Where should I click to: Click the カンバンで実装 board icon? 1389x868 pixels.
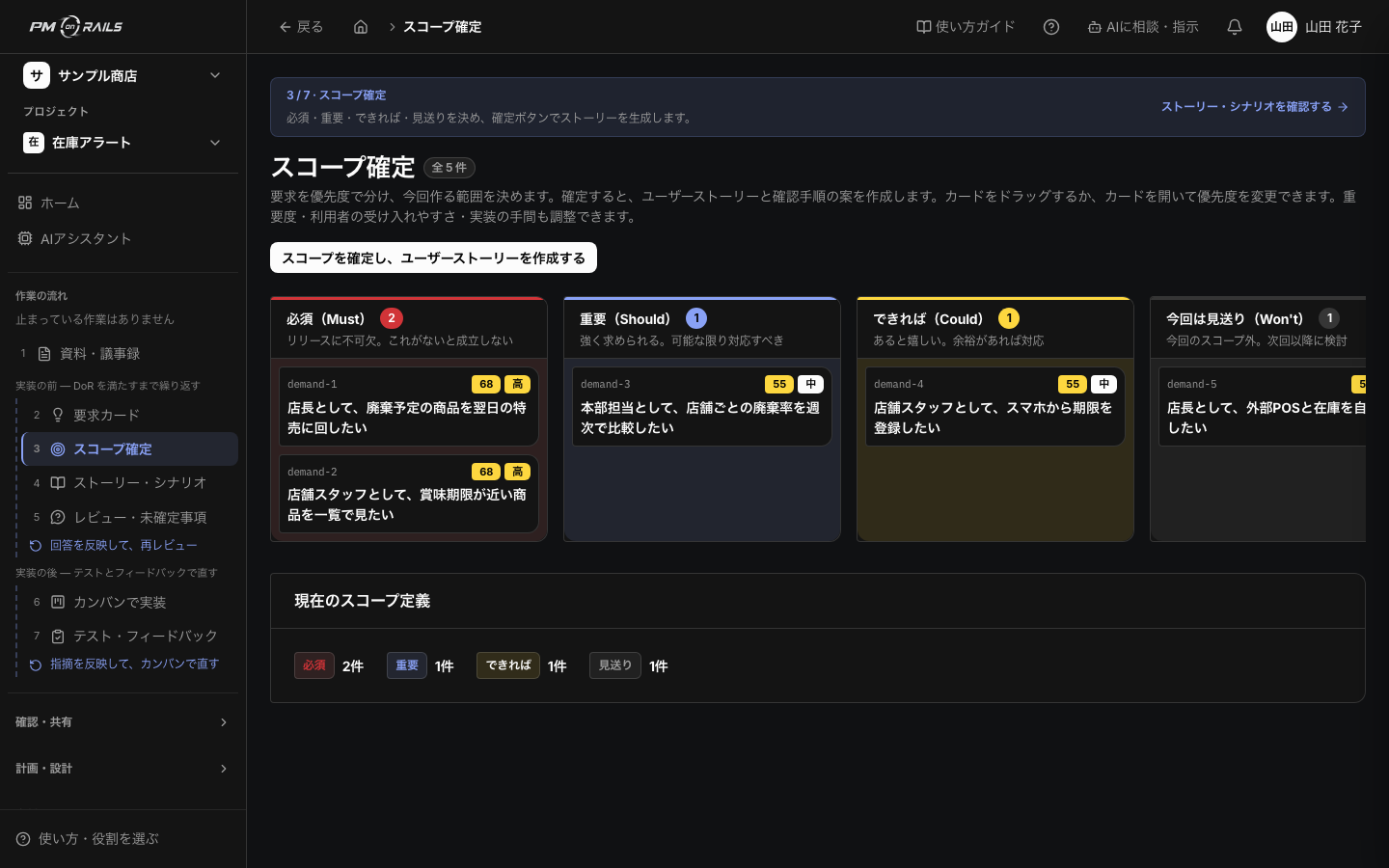click(58, 602)
